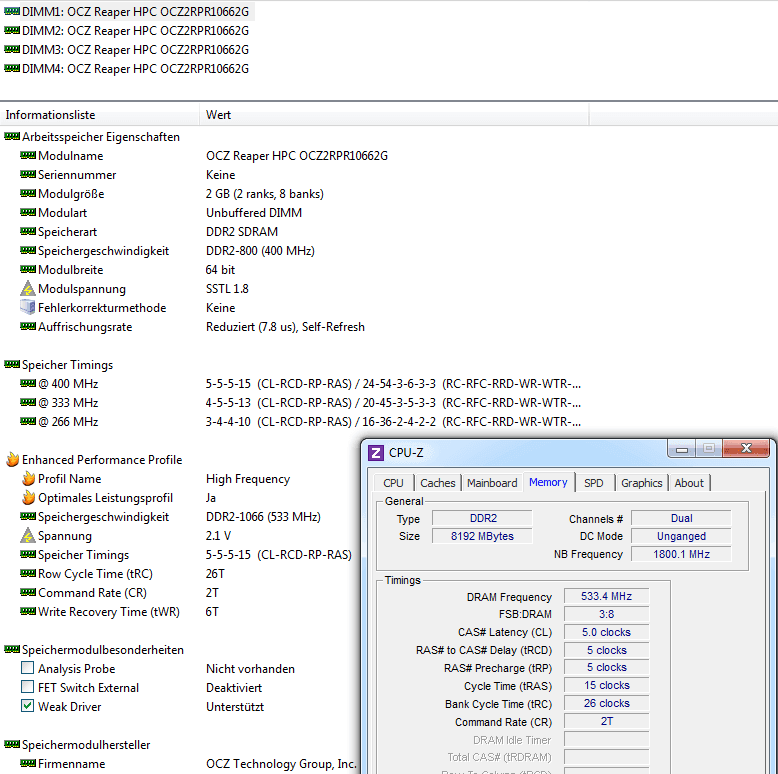Click the DRAM Frequency value 533.4 MHz
This screenshot has height=774, width=778.
606,596
